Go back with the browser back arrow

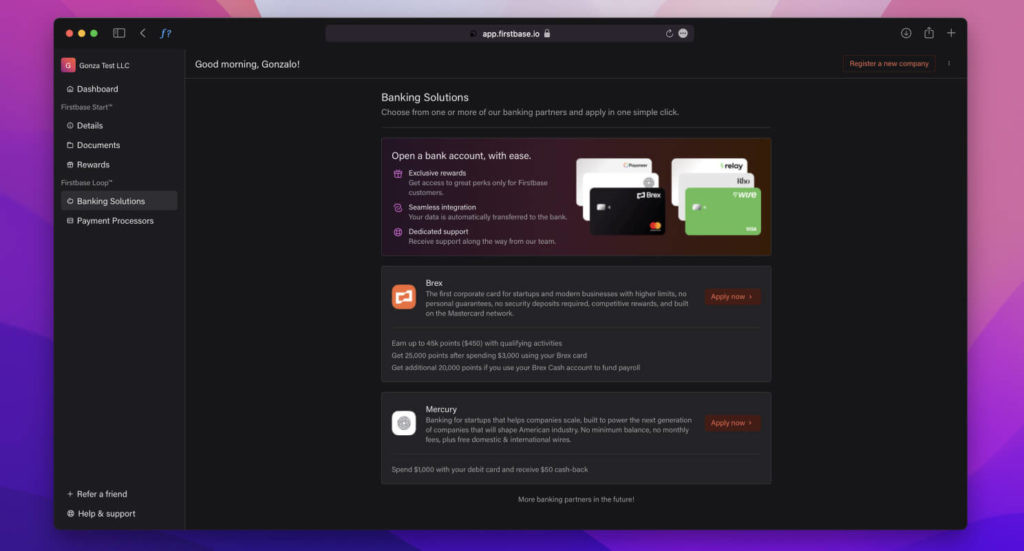click(x=142, y=33)
